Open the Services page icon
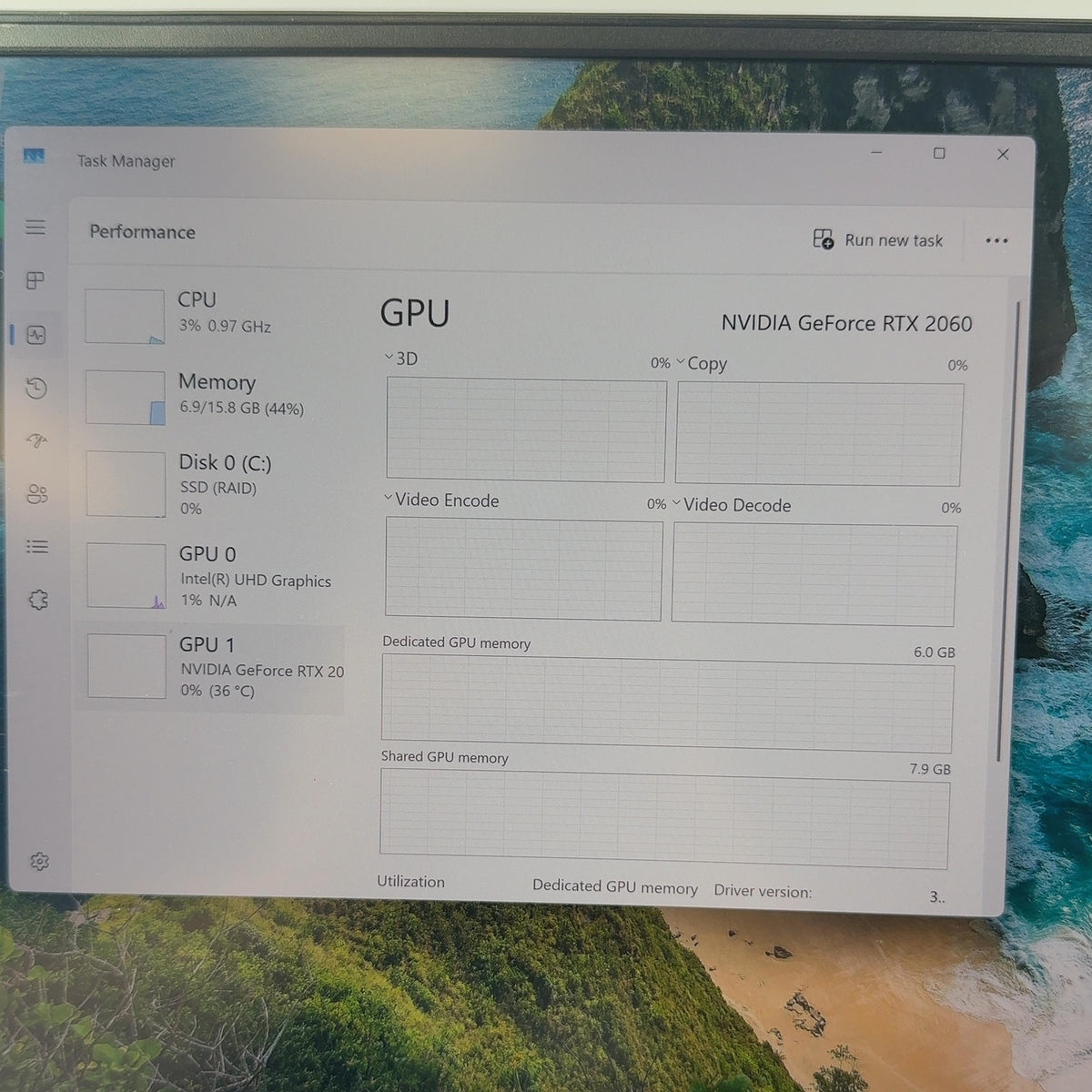This screenshot has width=1092, height=1092. click(x=38, y=600)
